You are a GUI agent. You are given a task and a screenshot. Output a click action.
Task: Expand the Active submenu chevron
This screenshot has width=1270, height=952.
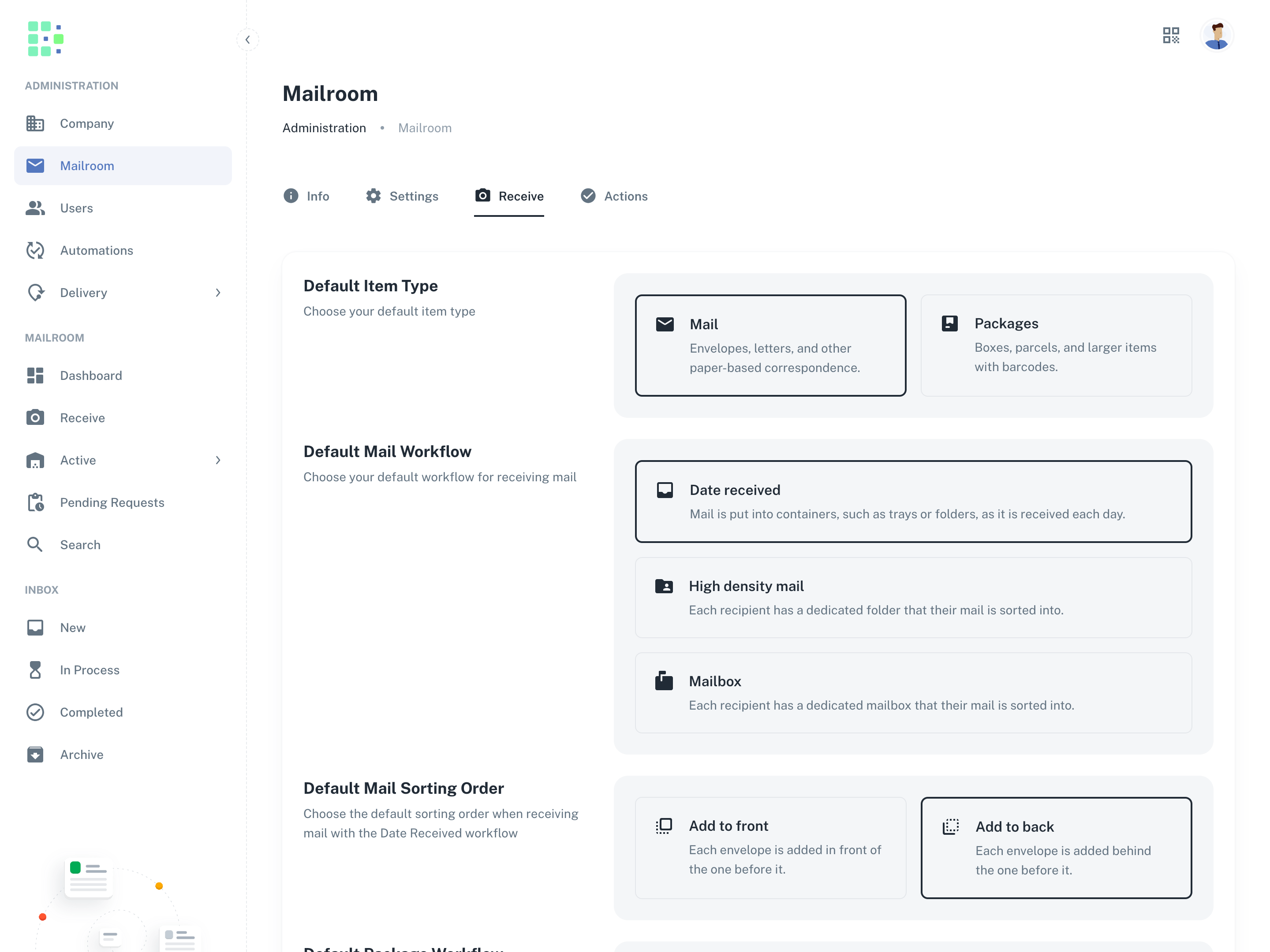[x=218, y=460]
